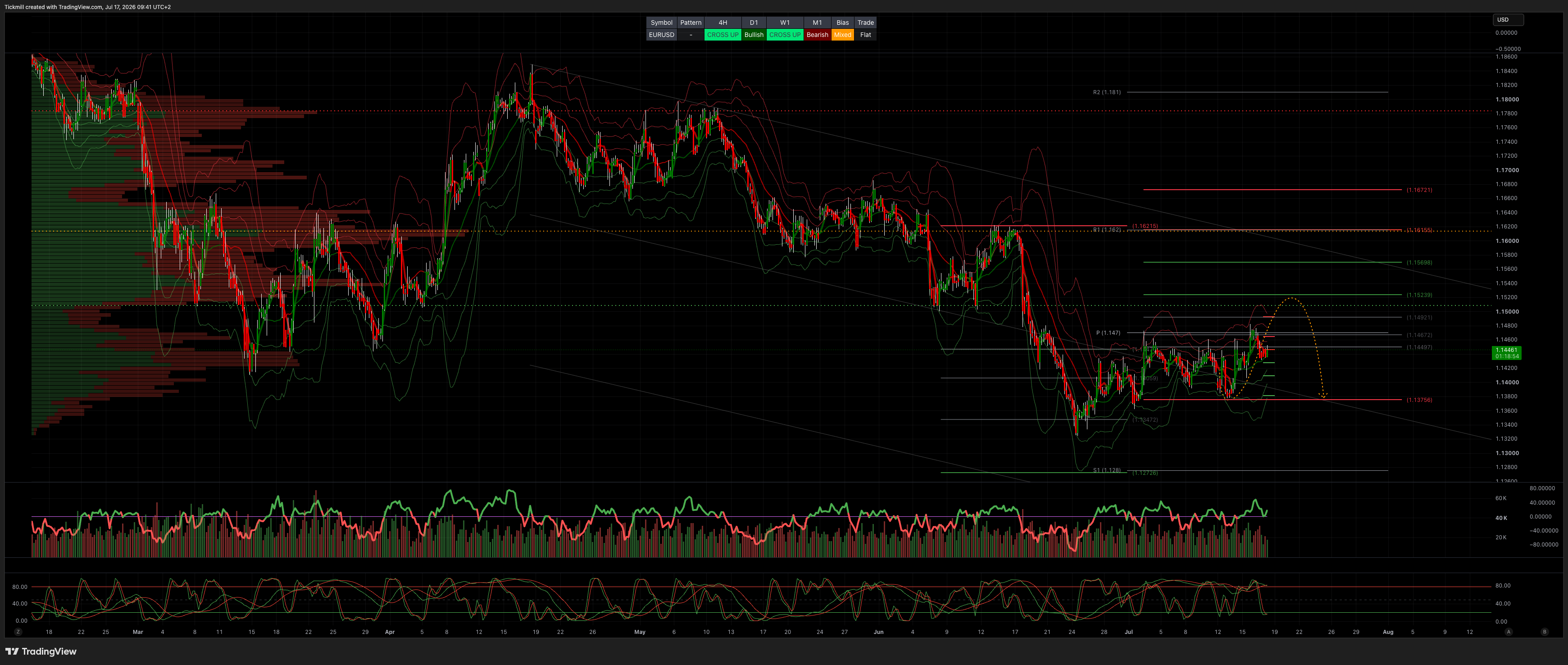The image size is (1568, 665).
Task: Click the green current price label 1.14461
Action: click(x=1507, y=353)
